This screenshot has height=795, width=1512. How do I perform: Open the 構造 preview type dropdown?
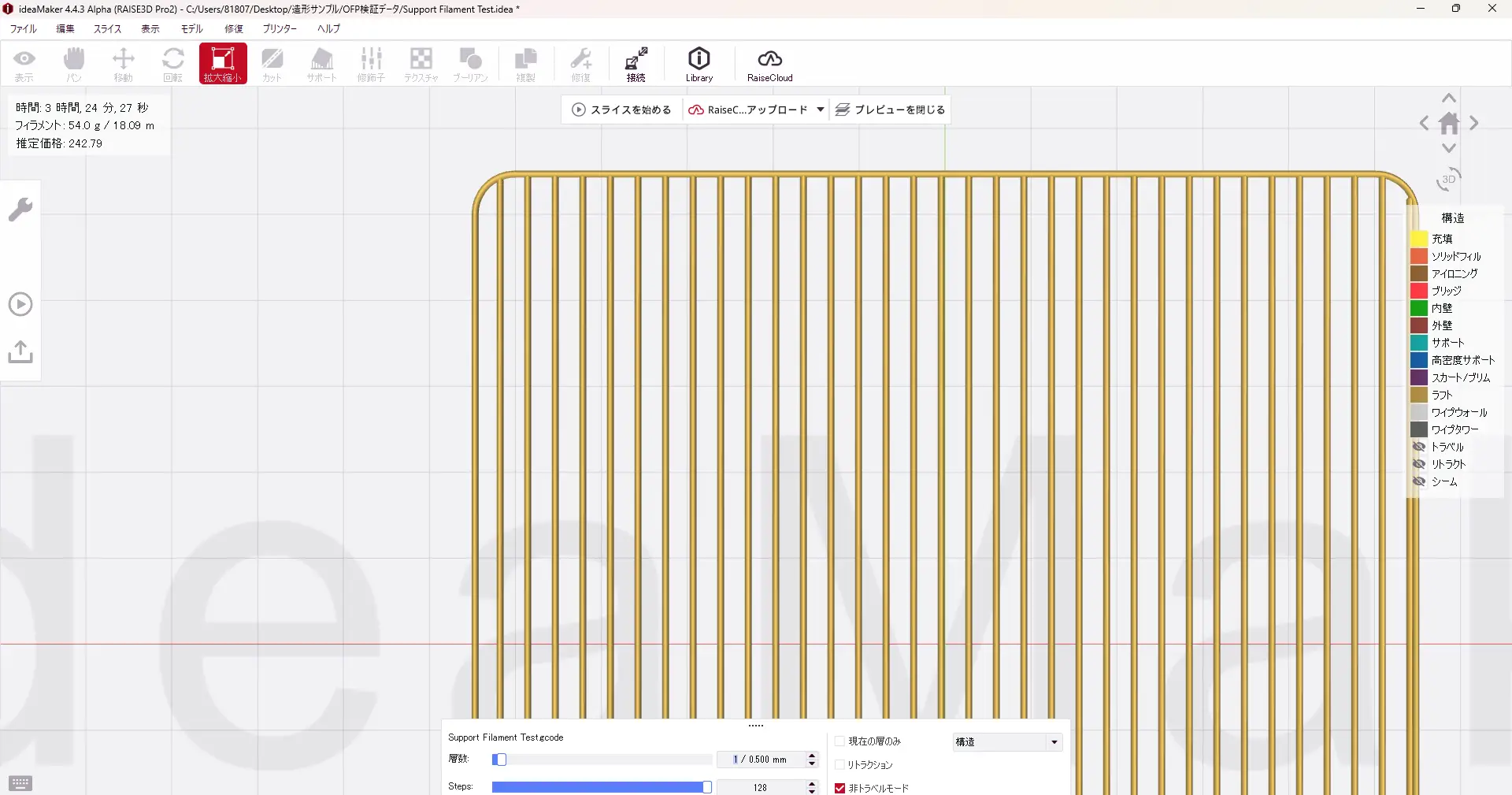(1007, 742)
